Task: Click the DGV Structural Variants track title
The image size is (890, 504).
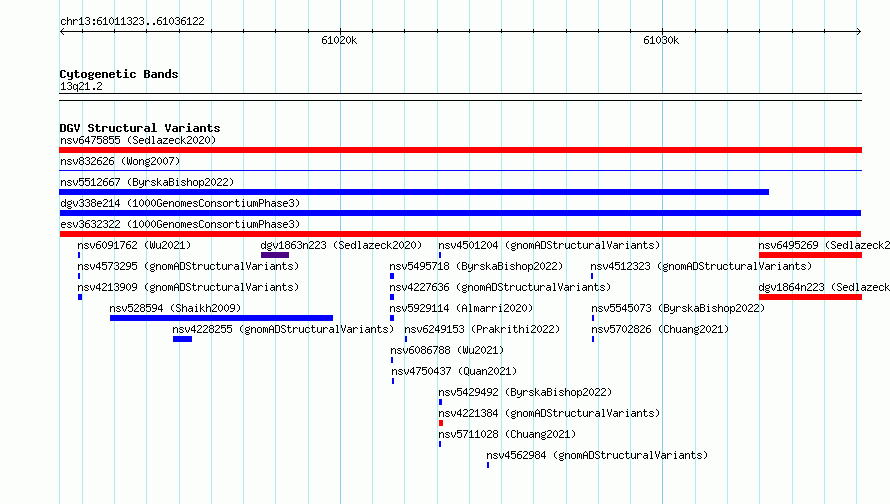Action: (x=140, y=128)
